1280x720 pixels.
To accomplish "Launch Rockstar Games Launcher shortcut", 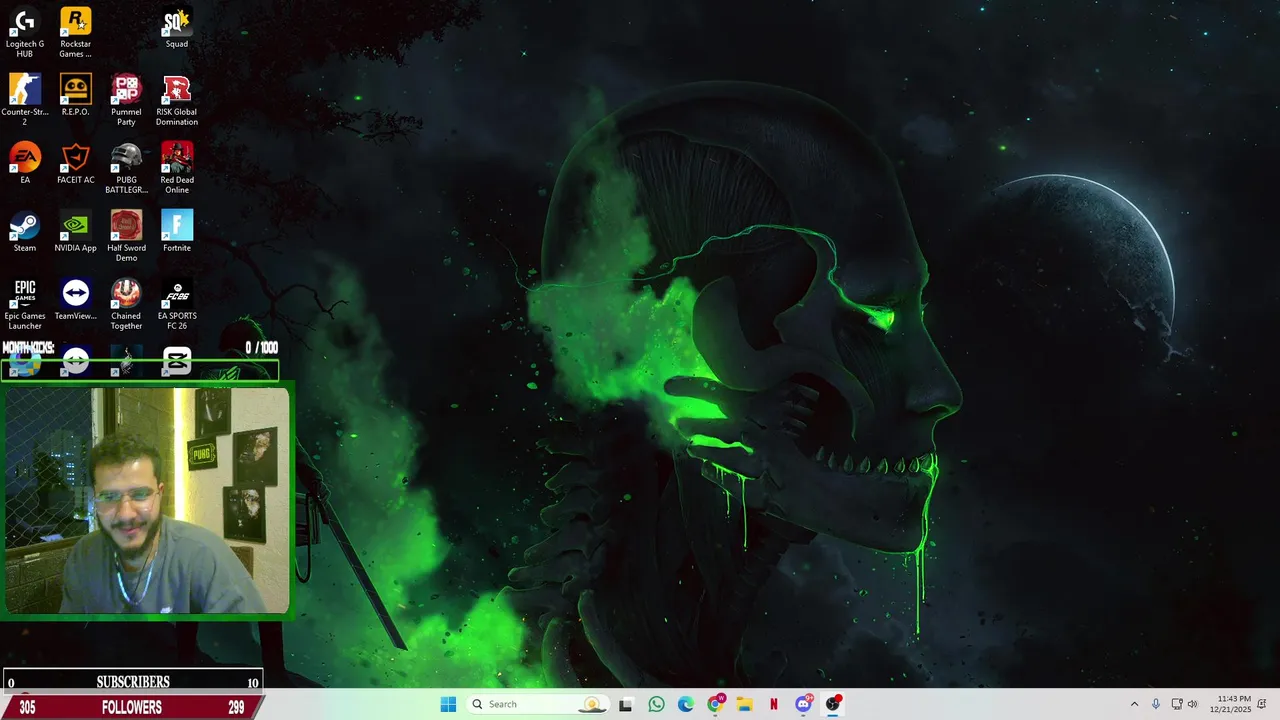I will click(76, 32).
